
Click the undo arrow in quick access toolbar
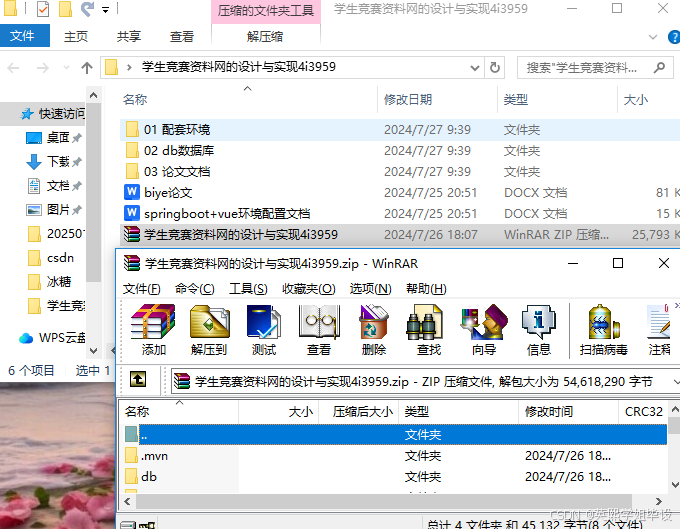pos(87,9)
